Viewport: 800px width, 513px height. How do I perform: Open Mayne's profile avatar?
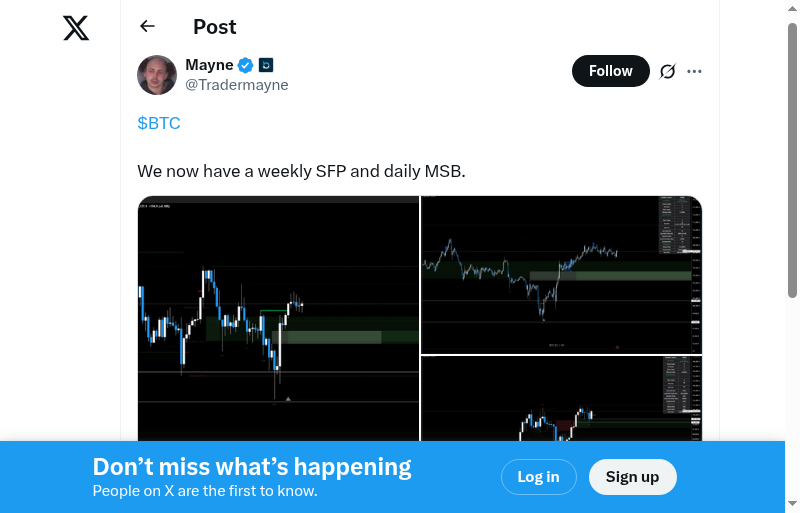(x=157, y=75)
